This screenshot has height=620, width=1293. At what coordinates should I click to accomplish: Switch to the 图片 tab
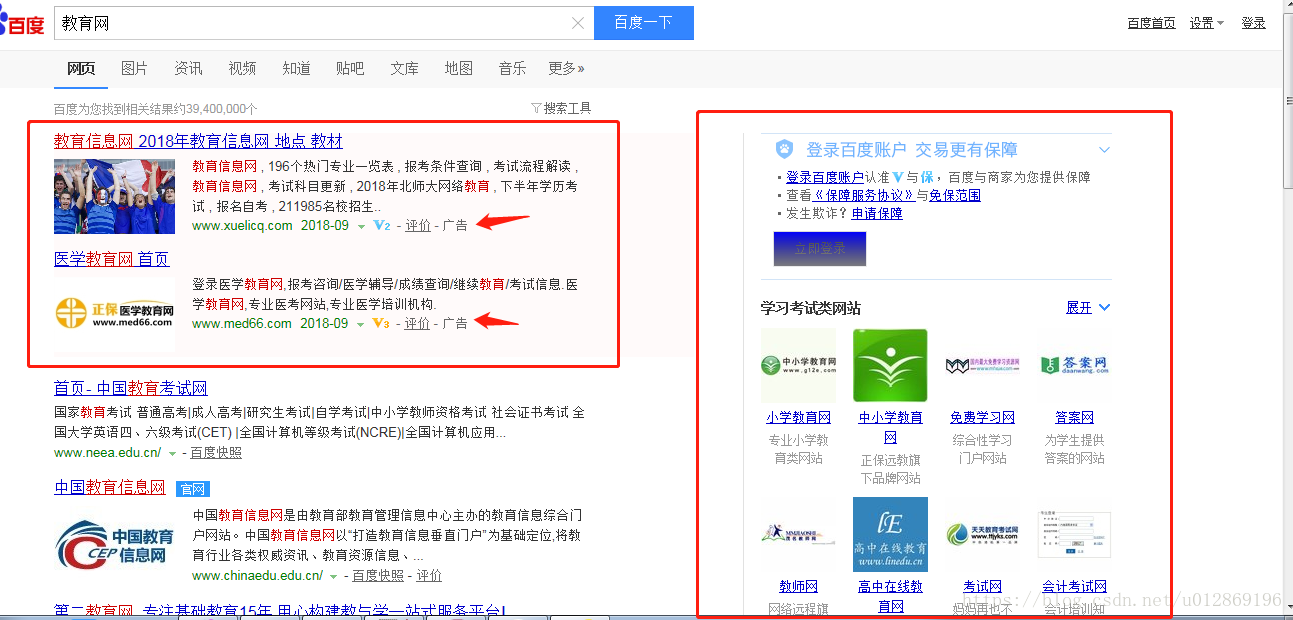pyautogui.click(x=134, y=68)
